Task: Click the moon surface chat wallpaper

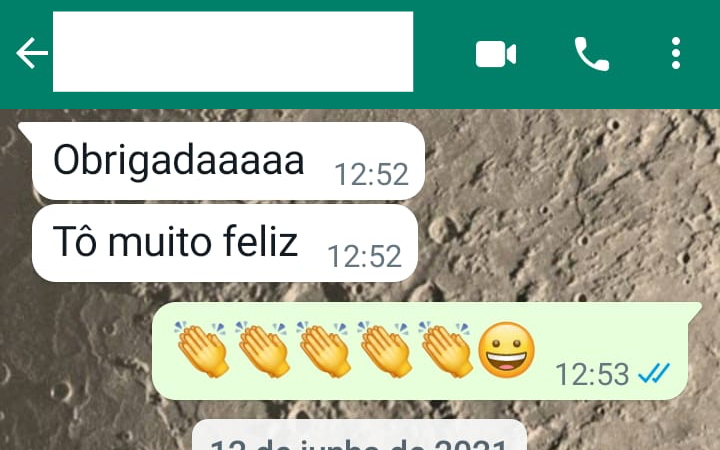Action: click(569, 207)
